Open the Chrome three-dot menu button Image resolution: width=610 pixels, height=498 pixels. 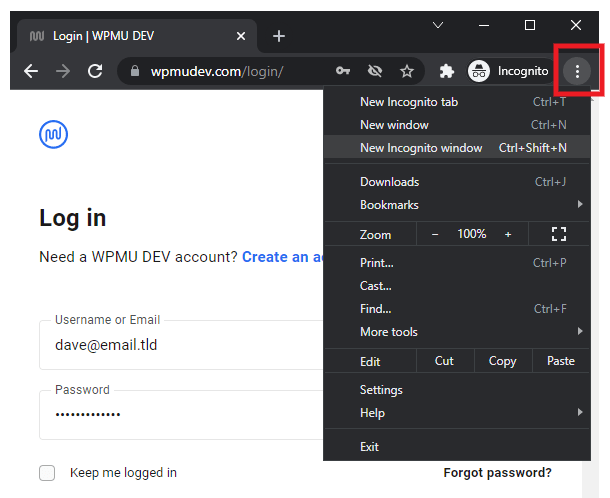click(x=577, y=71)
